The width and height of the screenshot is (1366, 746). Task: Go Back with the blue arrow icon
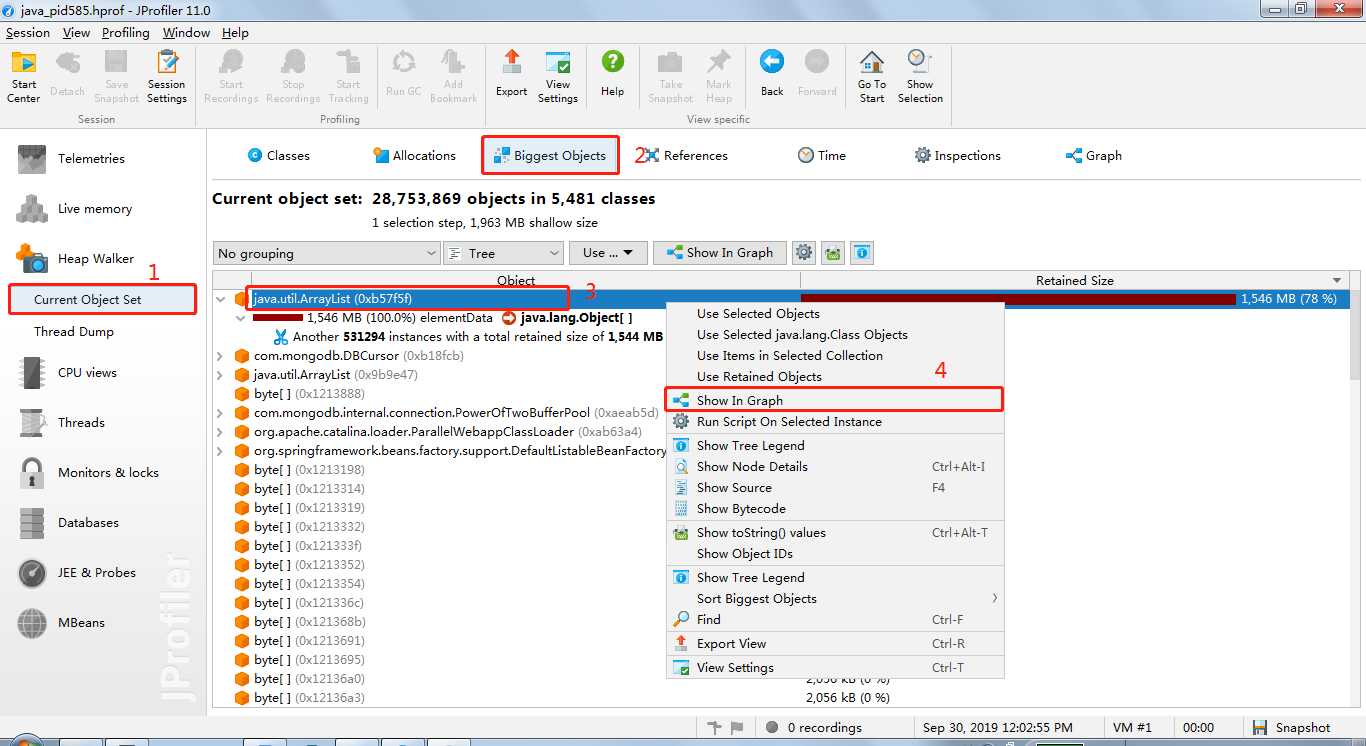point(772,76)
